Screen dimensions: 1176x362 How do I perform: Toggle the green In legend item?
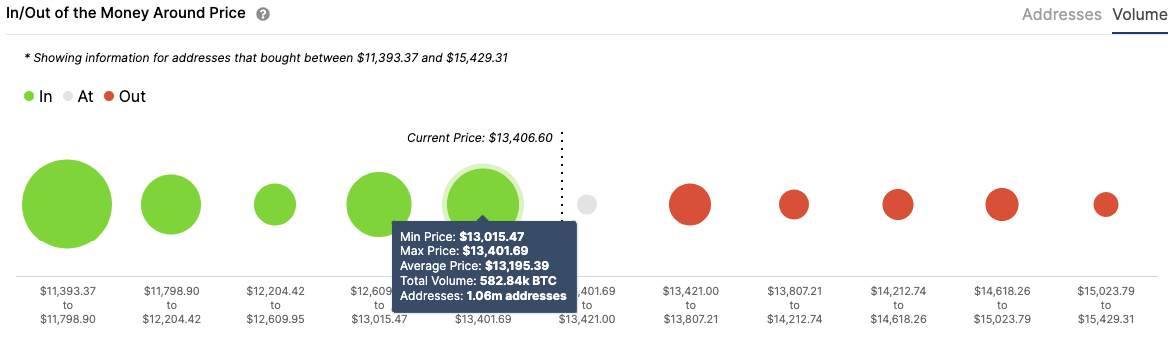pyautogui.click(x=38, y=96)
